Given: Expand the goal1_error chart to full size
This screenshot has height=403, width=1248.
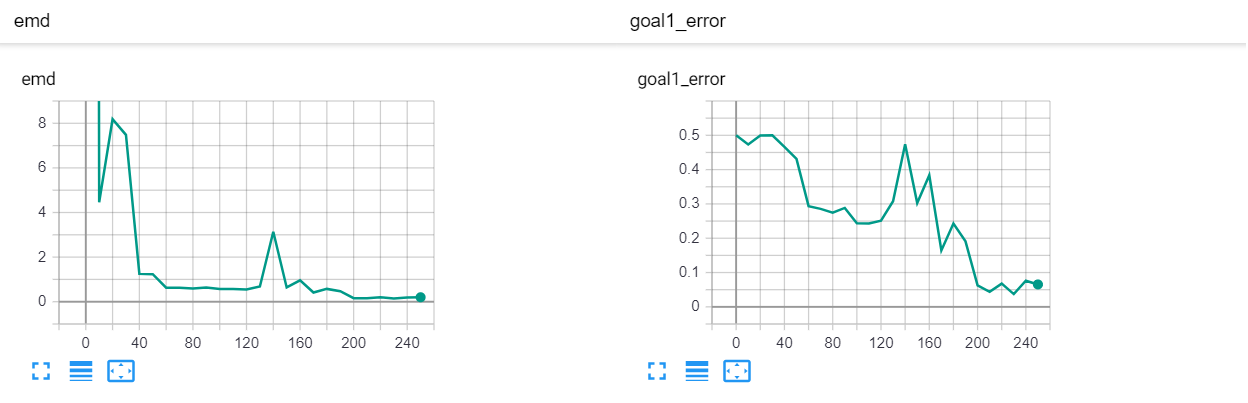Looking at the screenshot, I should [656, 371].
